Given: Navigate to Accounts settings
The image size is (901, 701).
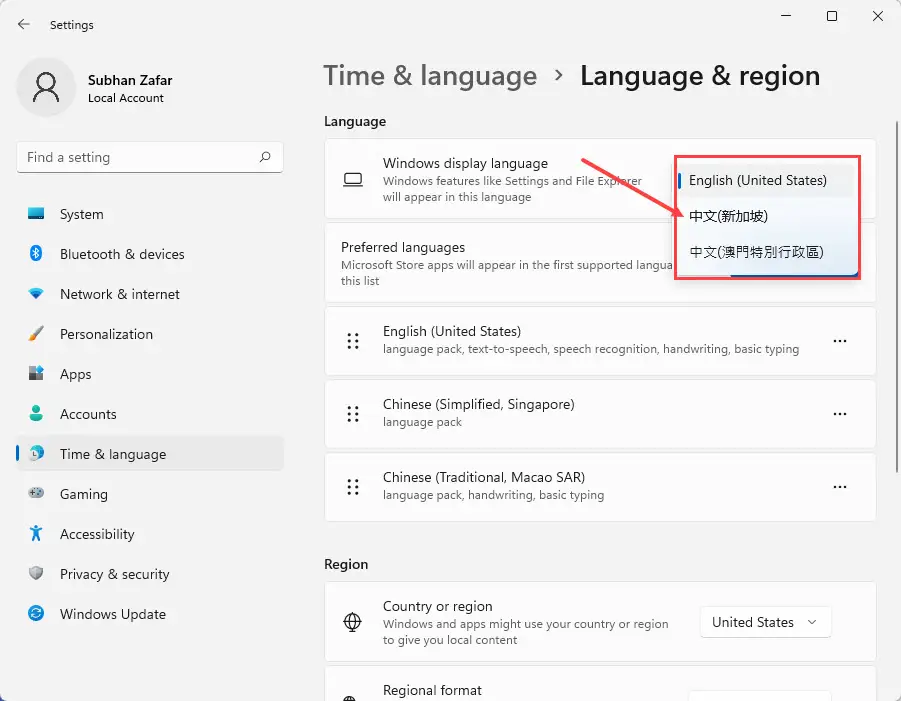Looking at the screenshot, I should click(150, 414).
